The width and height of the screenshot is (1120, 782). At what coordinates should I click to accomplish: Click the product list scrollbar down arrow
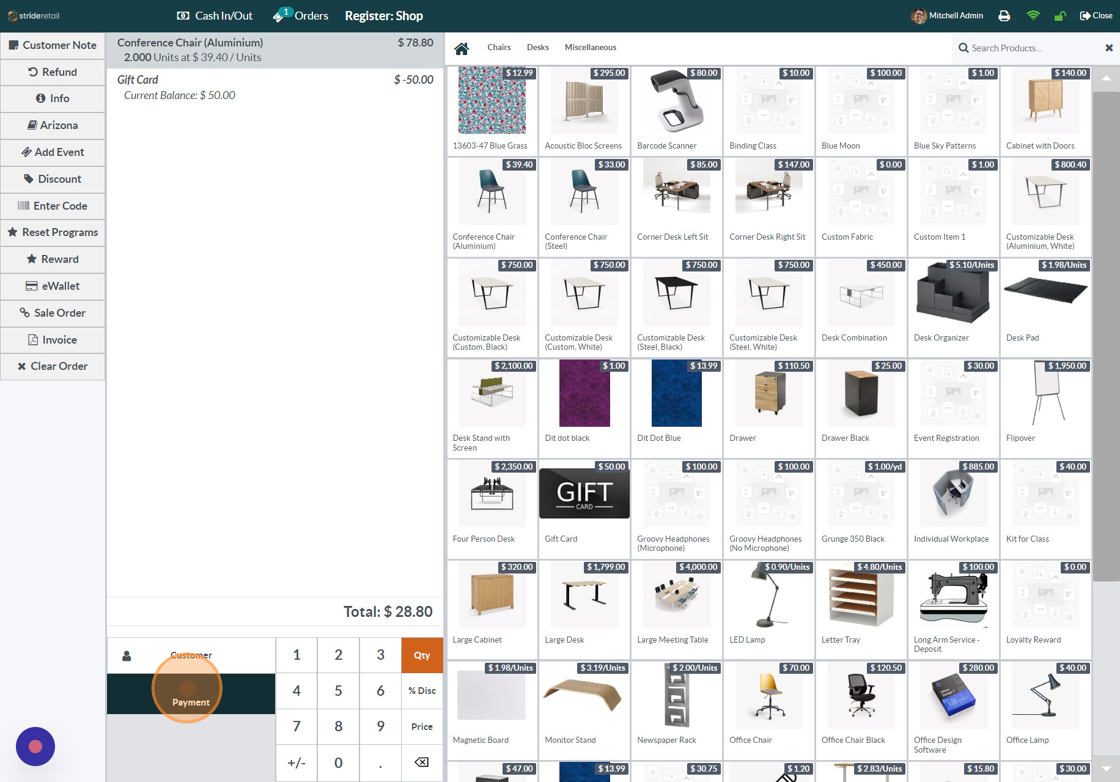tap(1106, 769)
